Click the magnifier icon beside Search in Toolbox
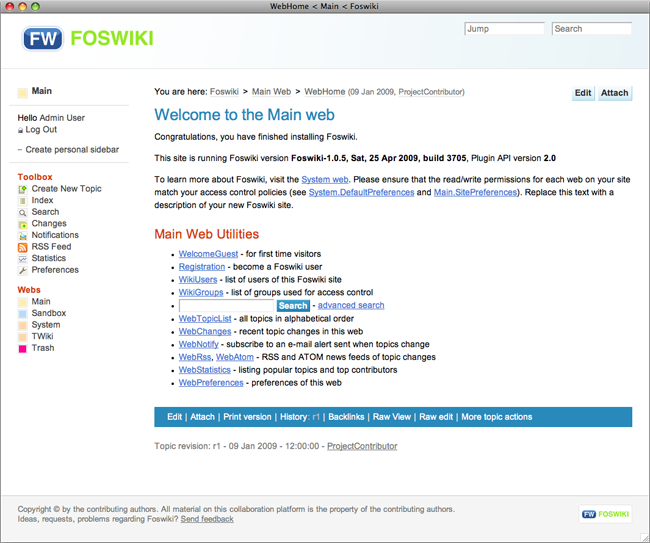The width and height of the screenshot is (650, 543). (22, 213)
